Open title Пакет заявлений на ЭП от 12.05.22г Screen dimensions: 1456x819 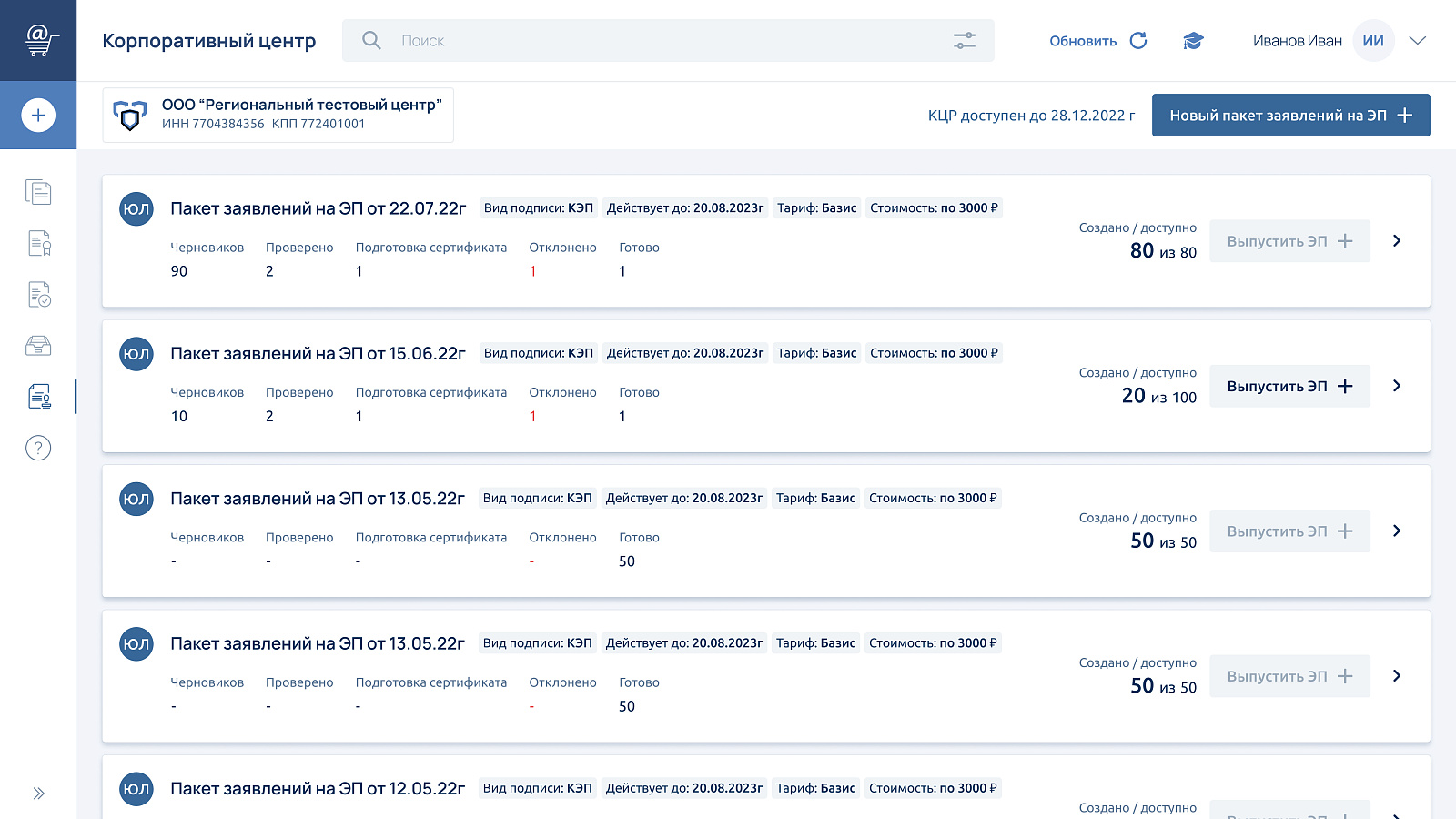coord(318,788)
